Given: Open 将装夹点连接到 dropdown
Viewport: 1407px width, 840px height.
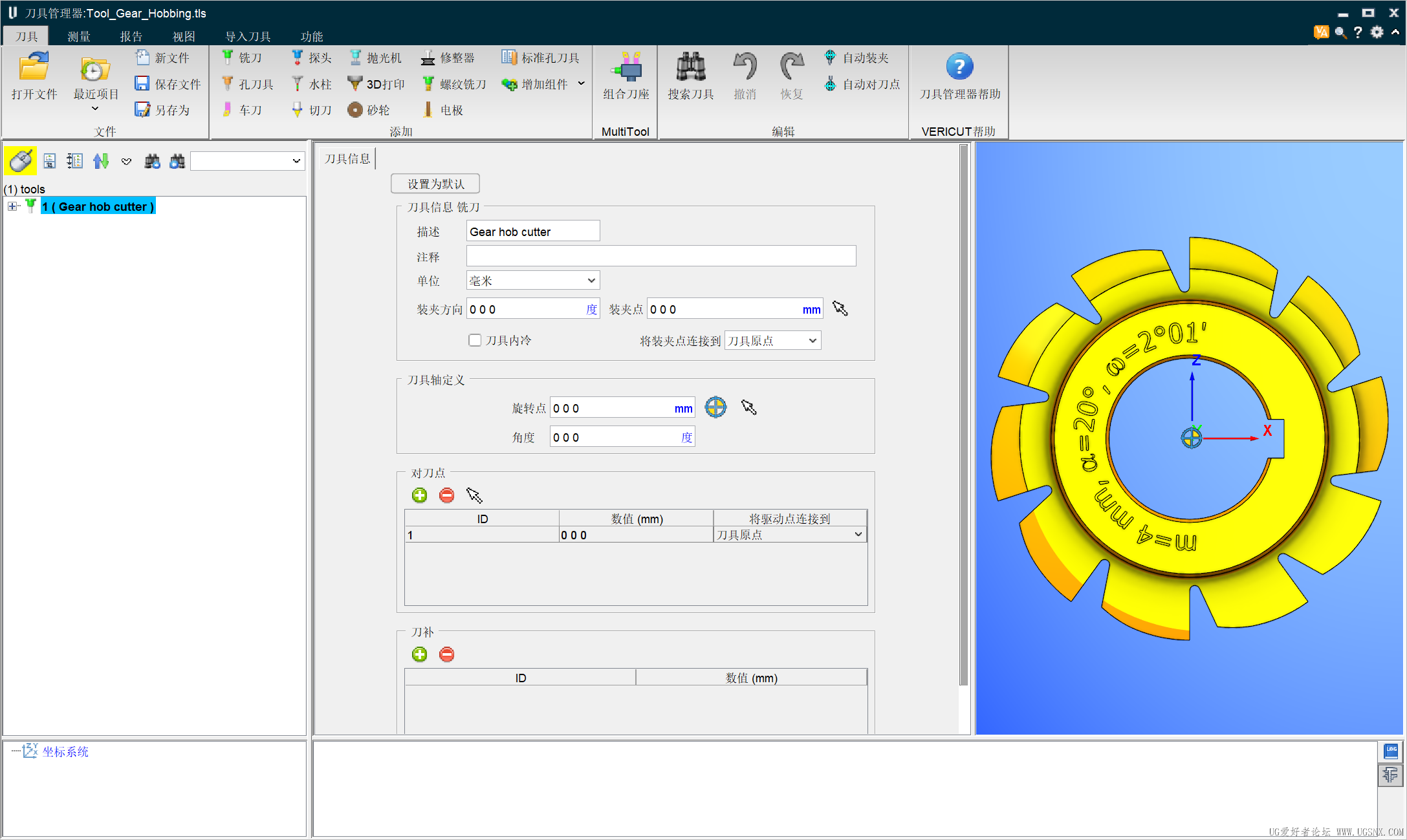Looking at the screenshot, I should (772, 341).
